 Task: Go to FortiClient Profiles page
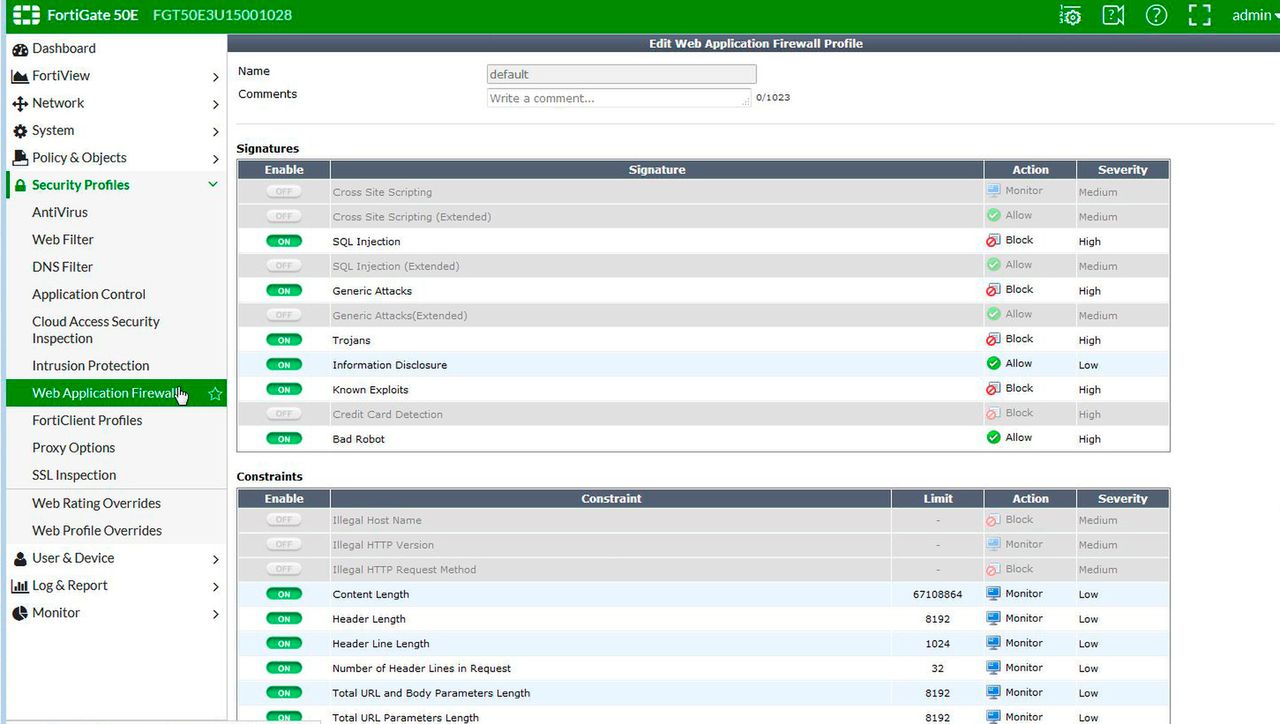click(87, 421)
